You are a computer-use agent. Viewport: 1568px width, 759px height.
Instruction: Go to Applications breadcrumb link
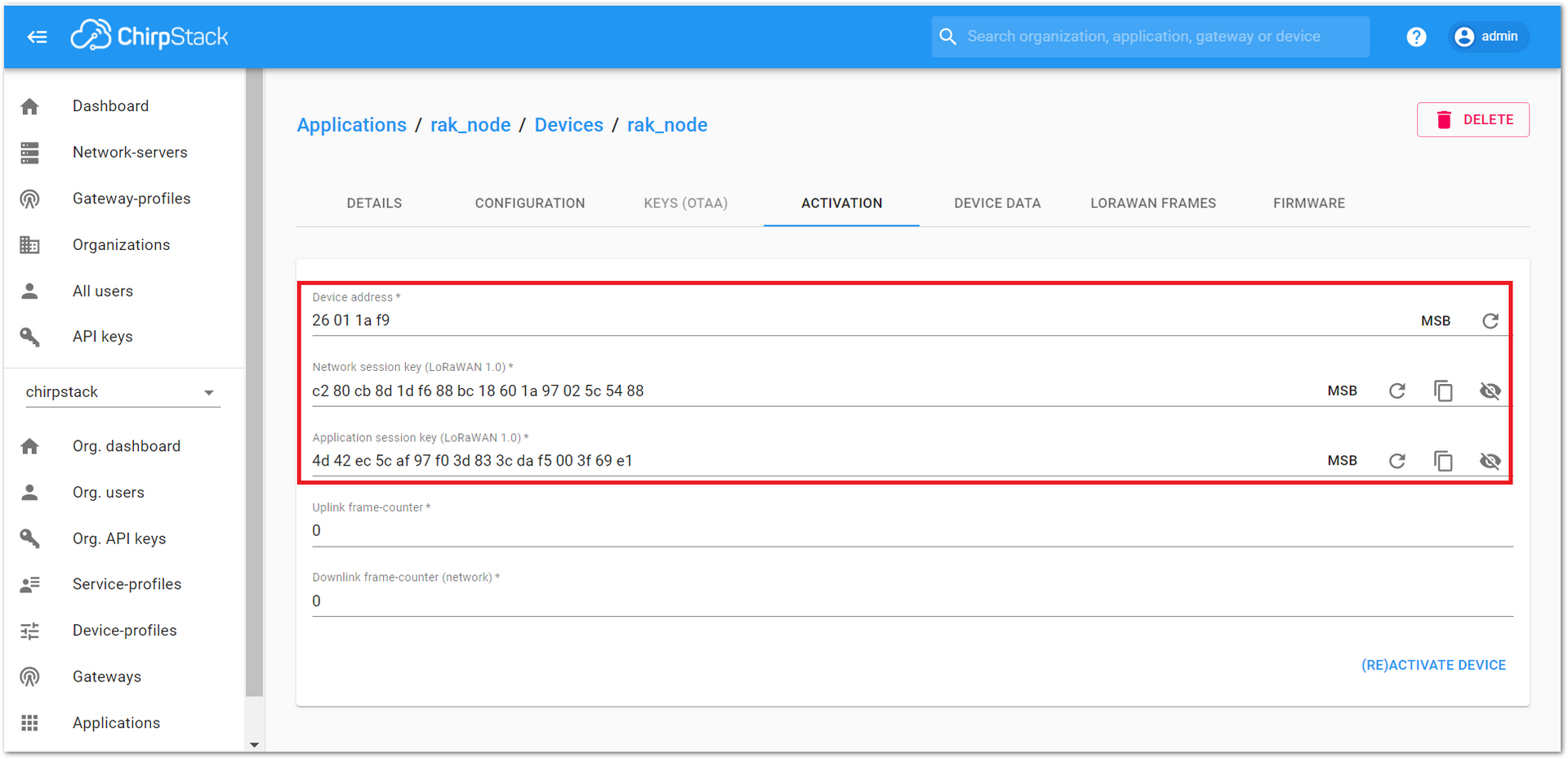pyautogui.click(x=351, y=125)
